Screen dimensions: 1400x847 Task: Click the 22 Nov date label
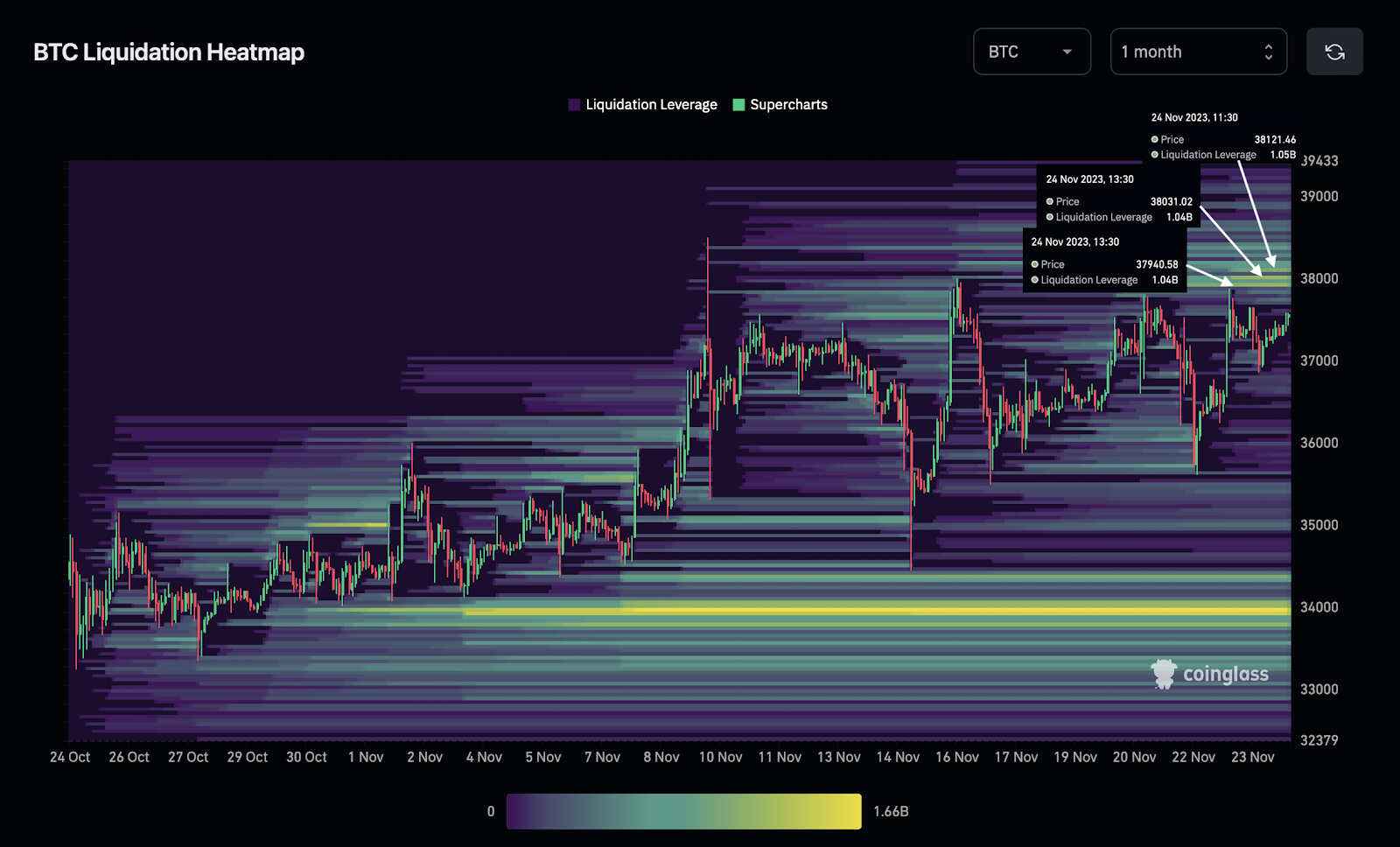1193,757
